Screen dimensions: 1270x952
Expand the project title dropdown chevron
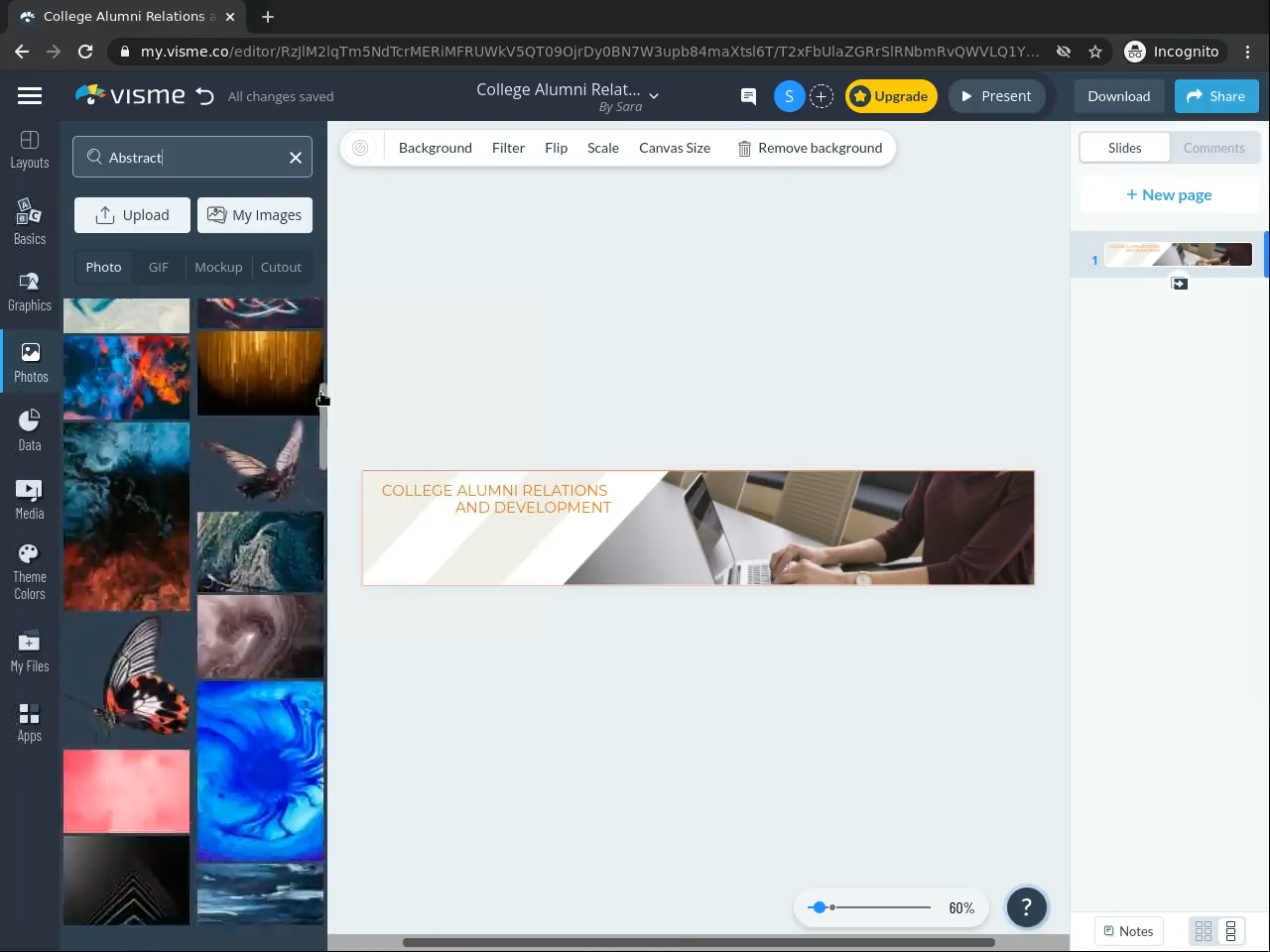tap(654, 96)
